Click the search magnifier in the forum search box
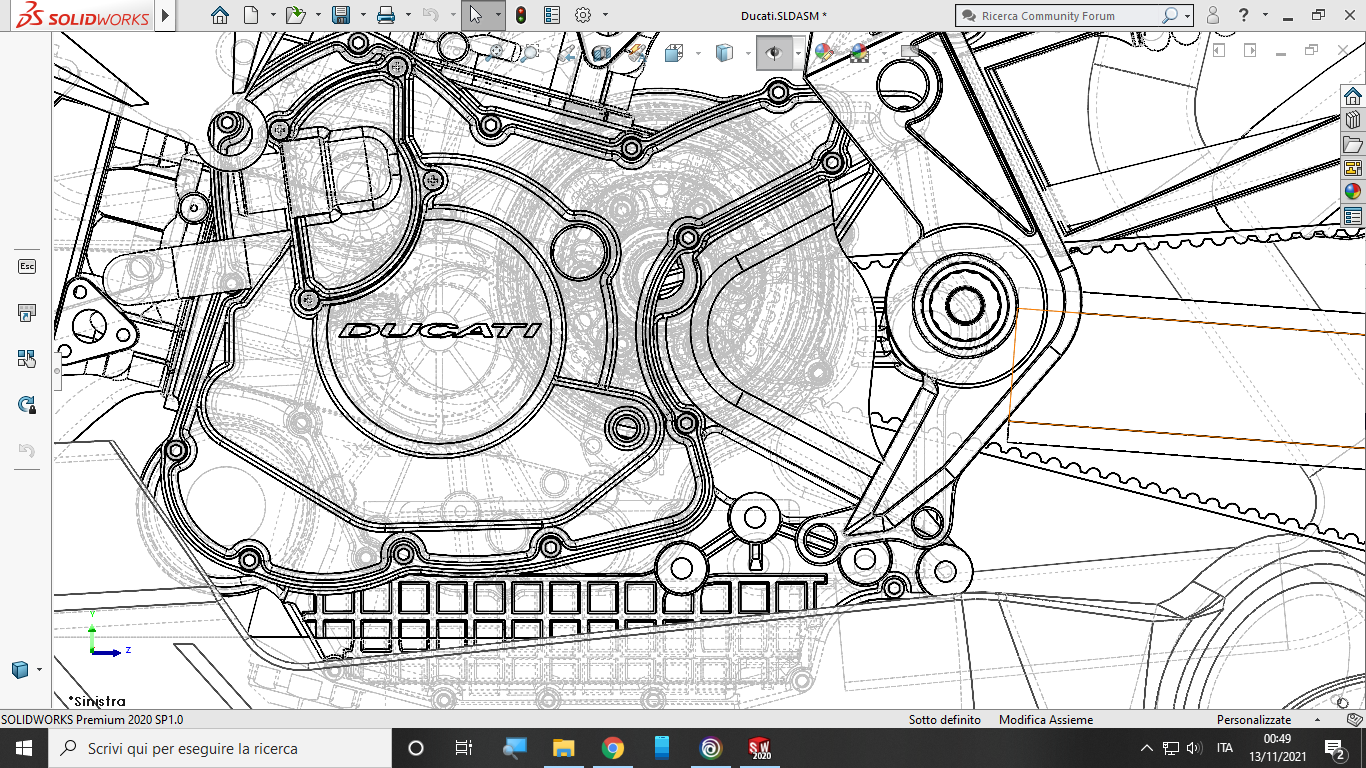 tap(1169, 15)
